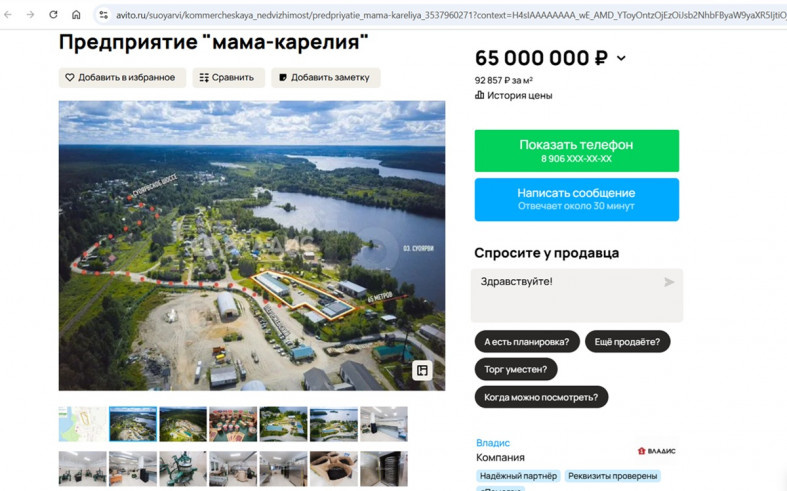Open the Владис seller profile link

tap(493, 443)
